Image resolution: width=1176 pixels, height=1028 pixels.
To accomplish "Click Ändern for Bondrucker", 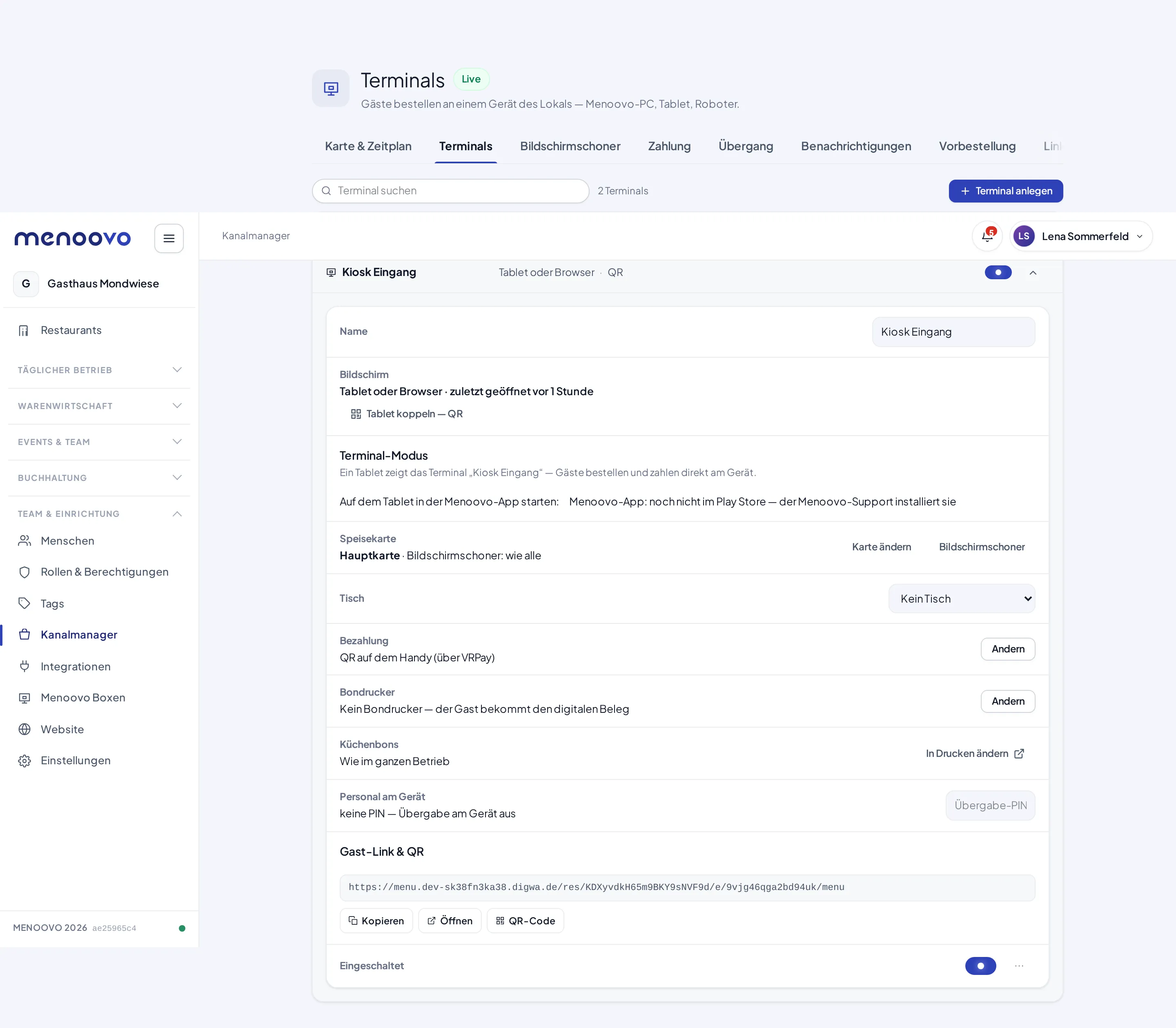I will coord(1008,701).
